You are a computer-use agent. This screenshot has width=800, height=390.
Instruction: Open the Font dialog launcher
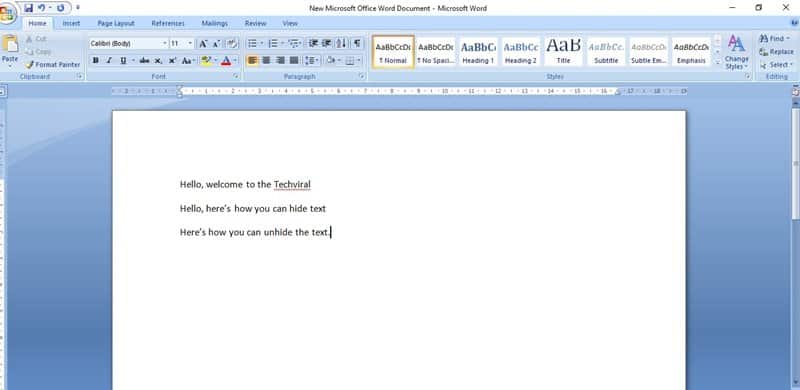coord(236,77)
